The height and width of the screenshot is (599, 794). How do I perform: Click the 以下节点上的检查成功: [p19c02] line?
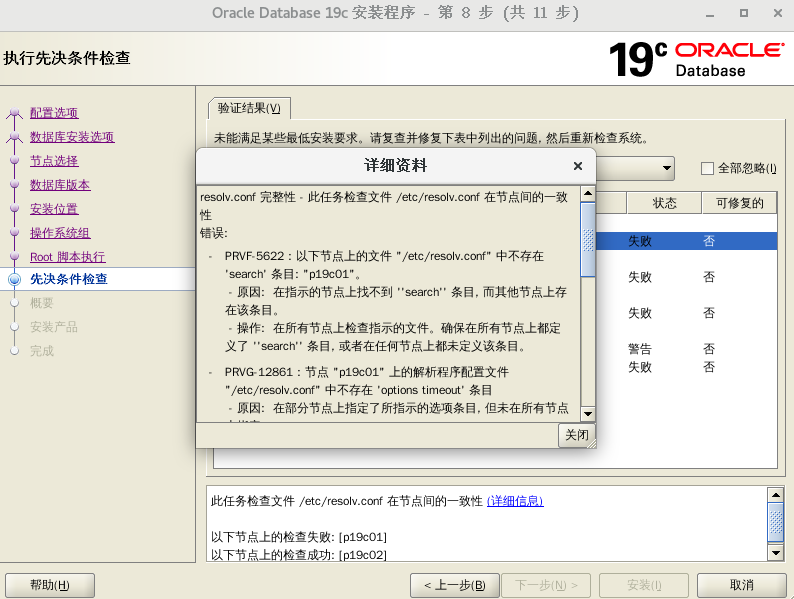(299, 555)
